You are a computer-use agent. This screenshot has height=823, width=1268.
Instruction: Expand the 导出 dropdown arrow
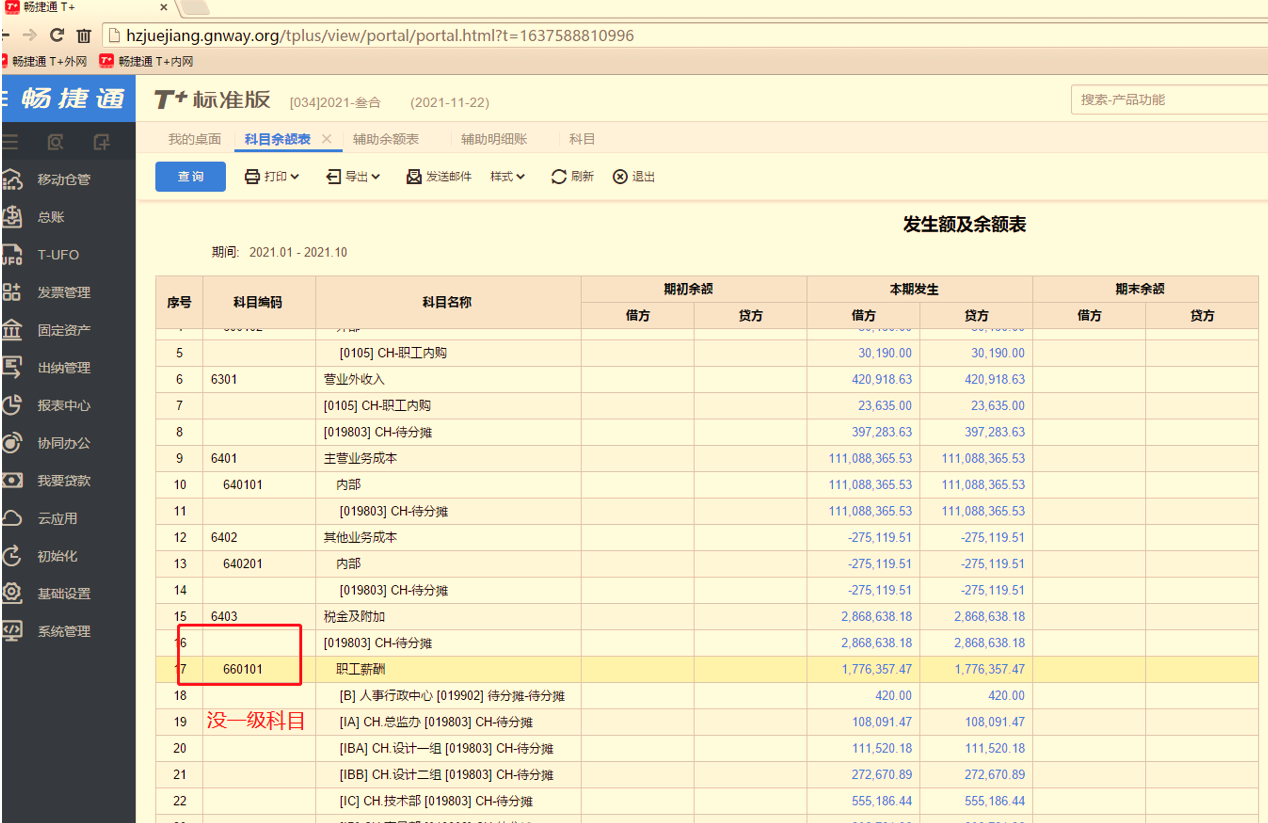pyautogui.click(x=376, y=177)
